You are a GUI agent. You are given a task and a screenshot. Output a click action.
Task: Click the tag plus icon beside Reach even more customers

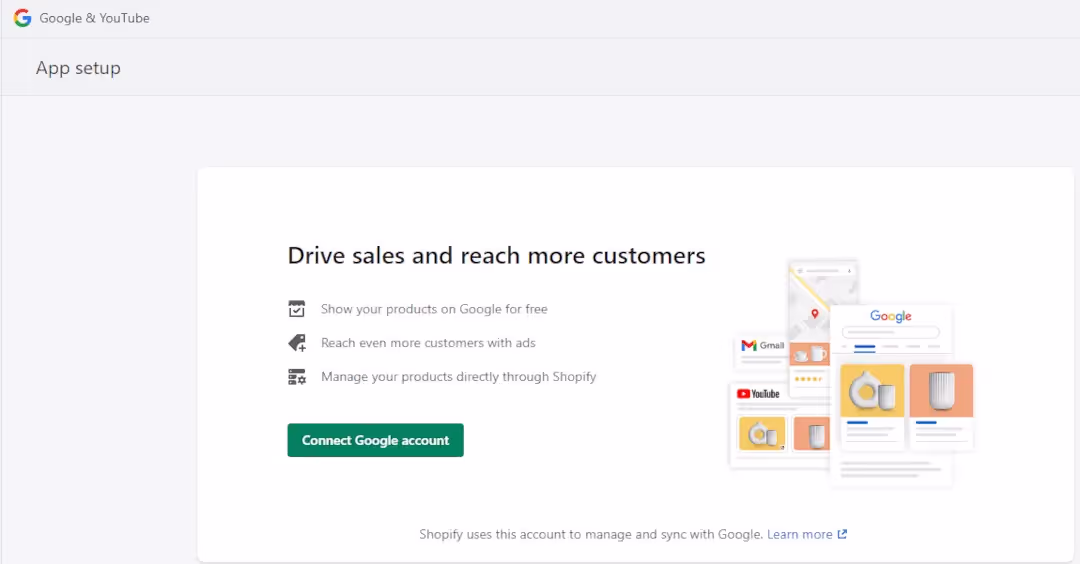(297, 343)
